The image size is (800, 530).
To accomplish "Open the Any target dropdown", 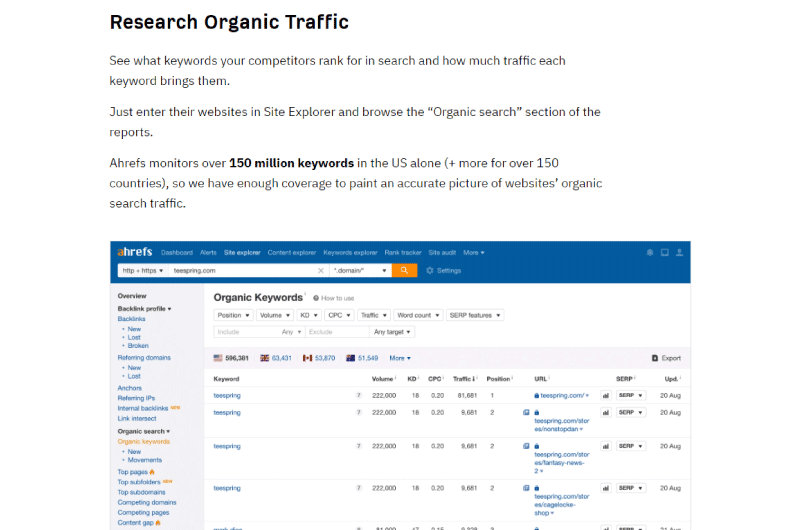I will (x=392, y=332).
